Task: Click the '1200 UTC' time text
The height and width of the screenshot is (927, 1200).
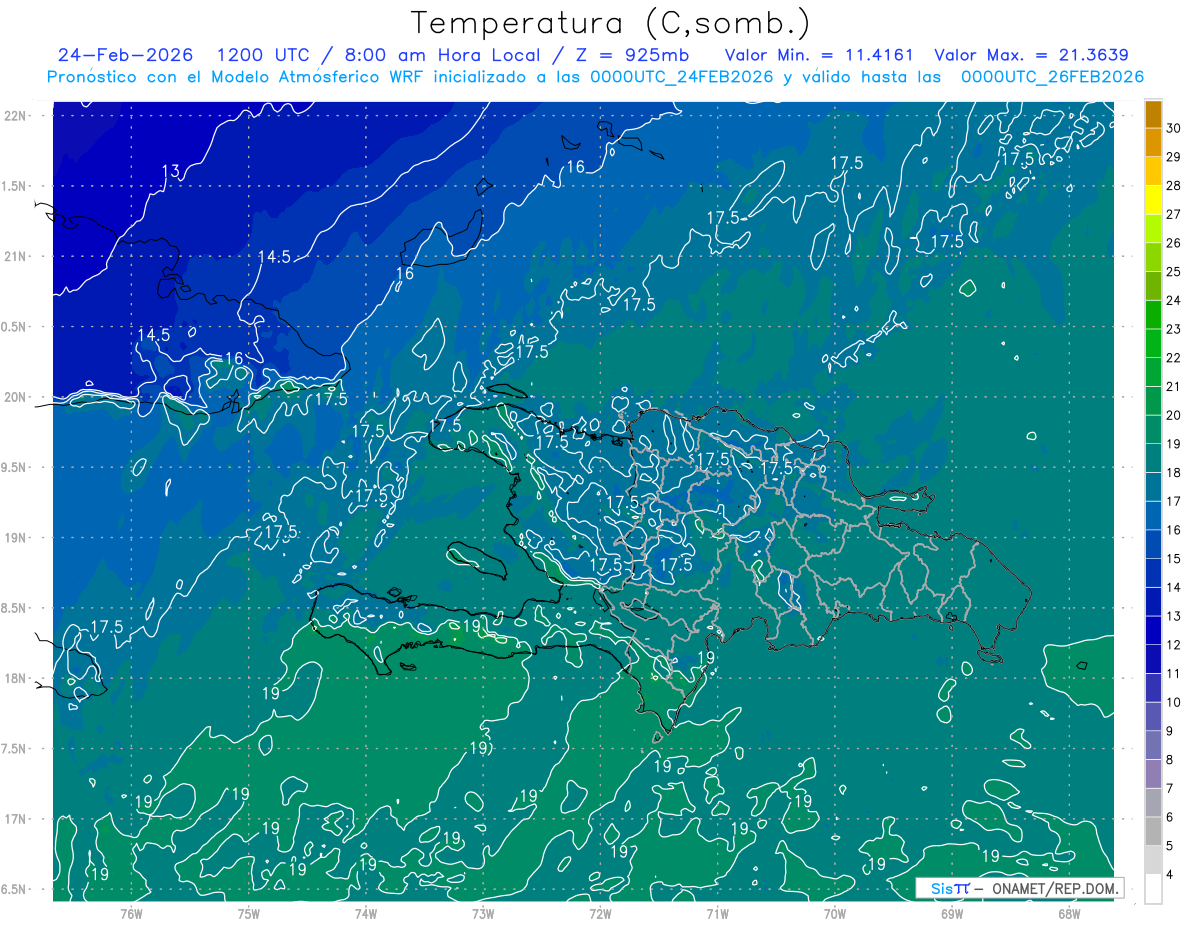Action: click(266, 55)
